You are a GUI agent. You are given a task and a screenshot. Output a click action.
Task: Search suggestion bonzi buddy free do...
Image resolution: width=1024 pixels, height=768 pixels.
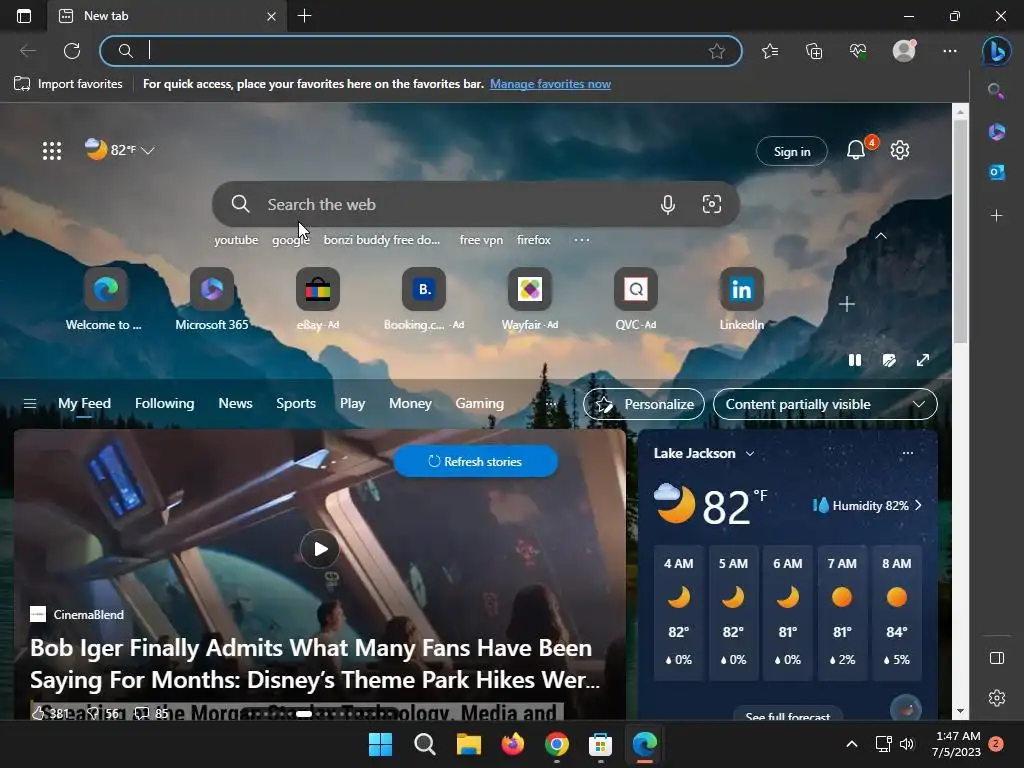382,240
